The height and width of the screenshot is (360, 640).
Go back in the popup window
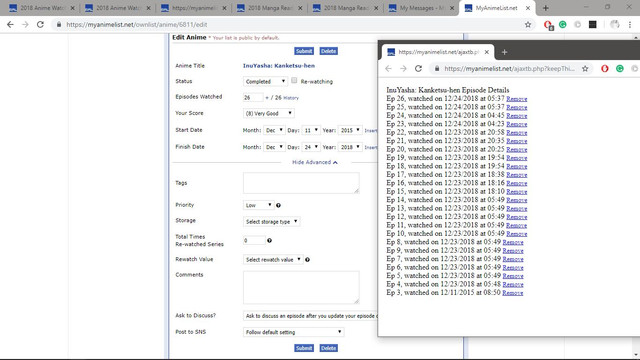click(x=388, y=69)
